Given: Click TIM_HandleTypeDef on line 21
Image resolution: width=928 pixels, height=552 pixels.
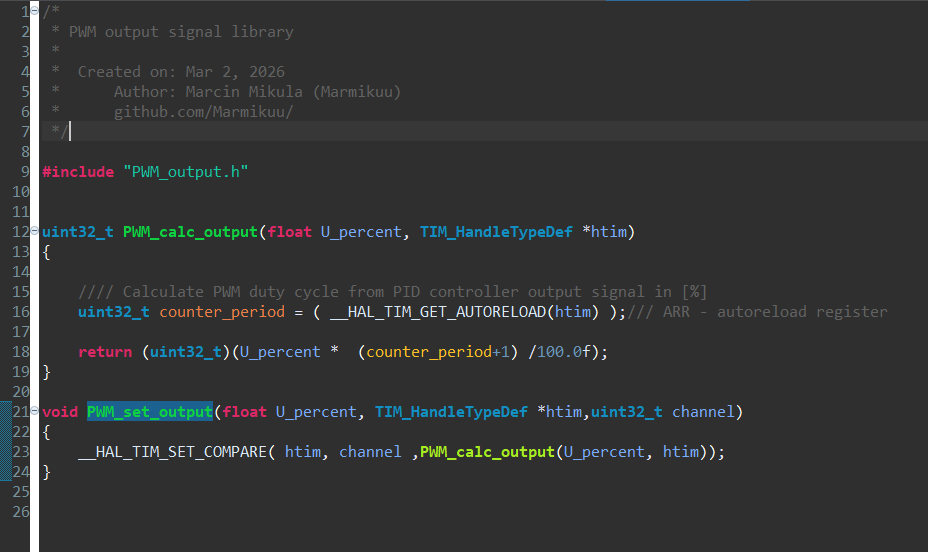Looking at the screenshot, I should [x=451, y=412].
